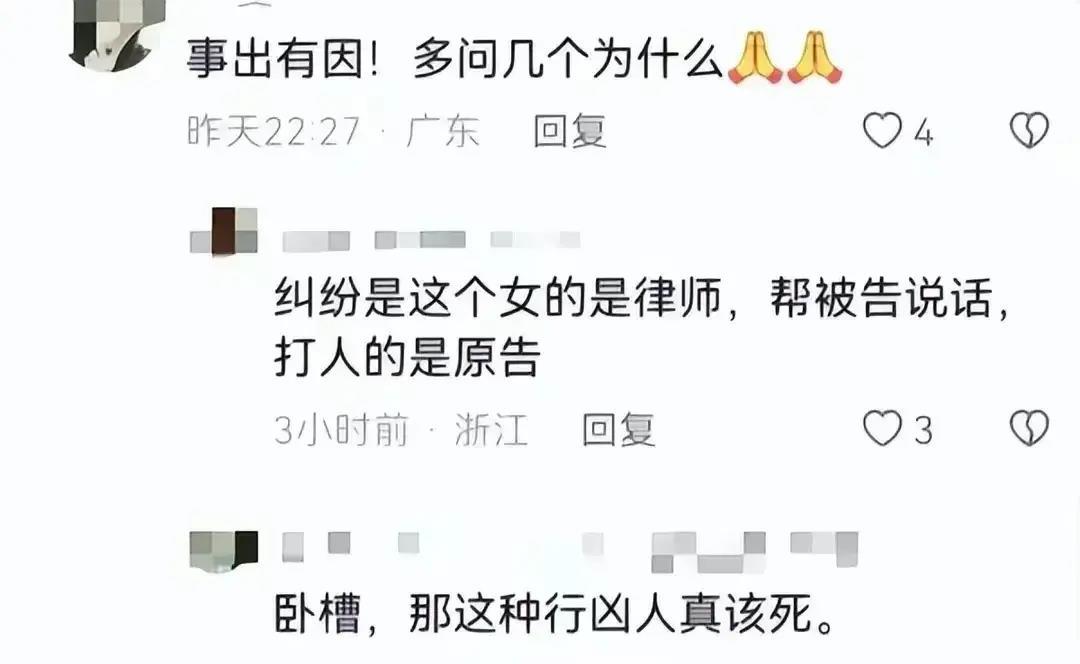Like the 纠纷是这个女的是律师 reply

tap(882, 428)
